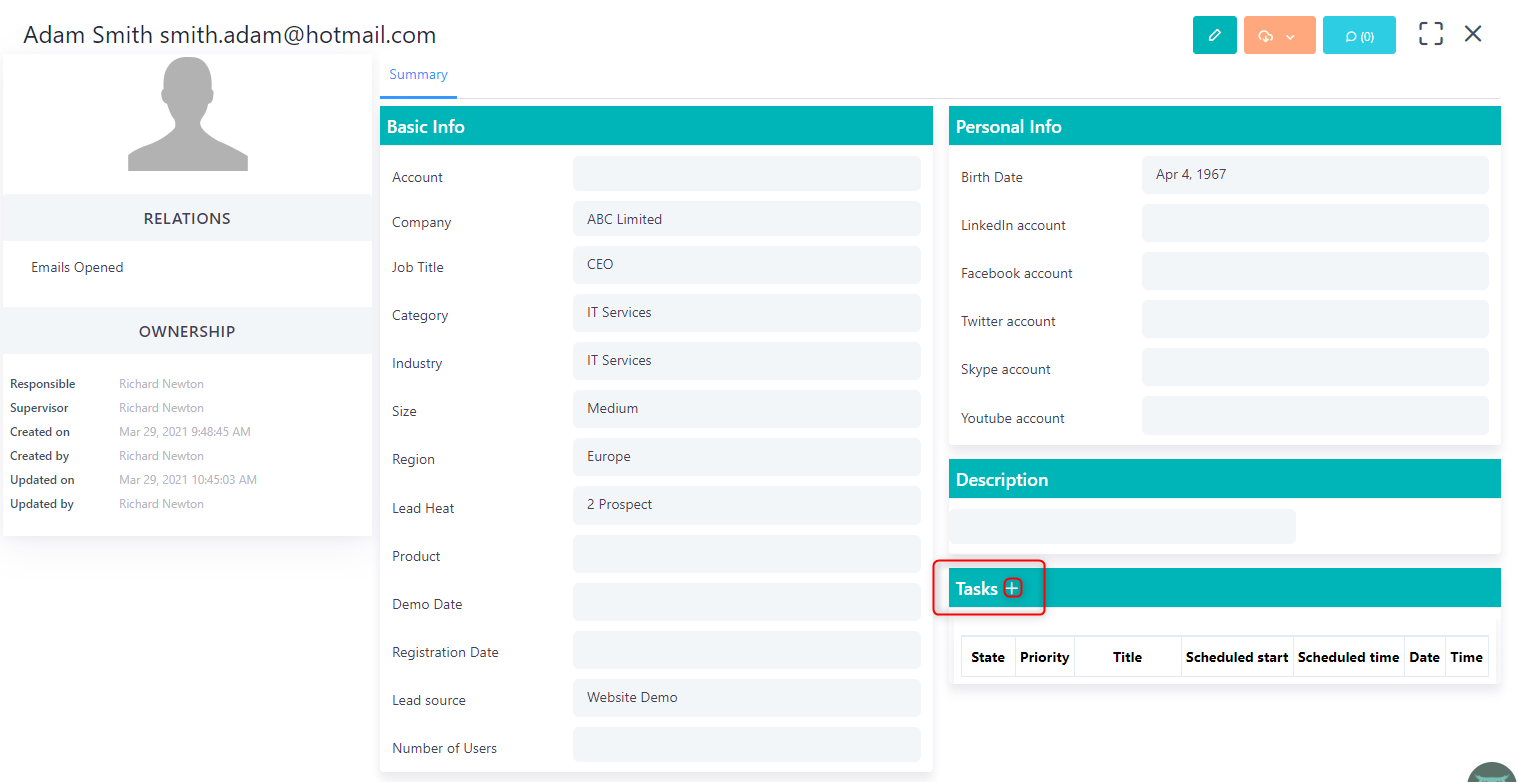Click the Lead source field Website Demo
This screenshot has width=1518, height=782.
coord(746,698)
